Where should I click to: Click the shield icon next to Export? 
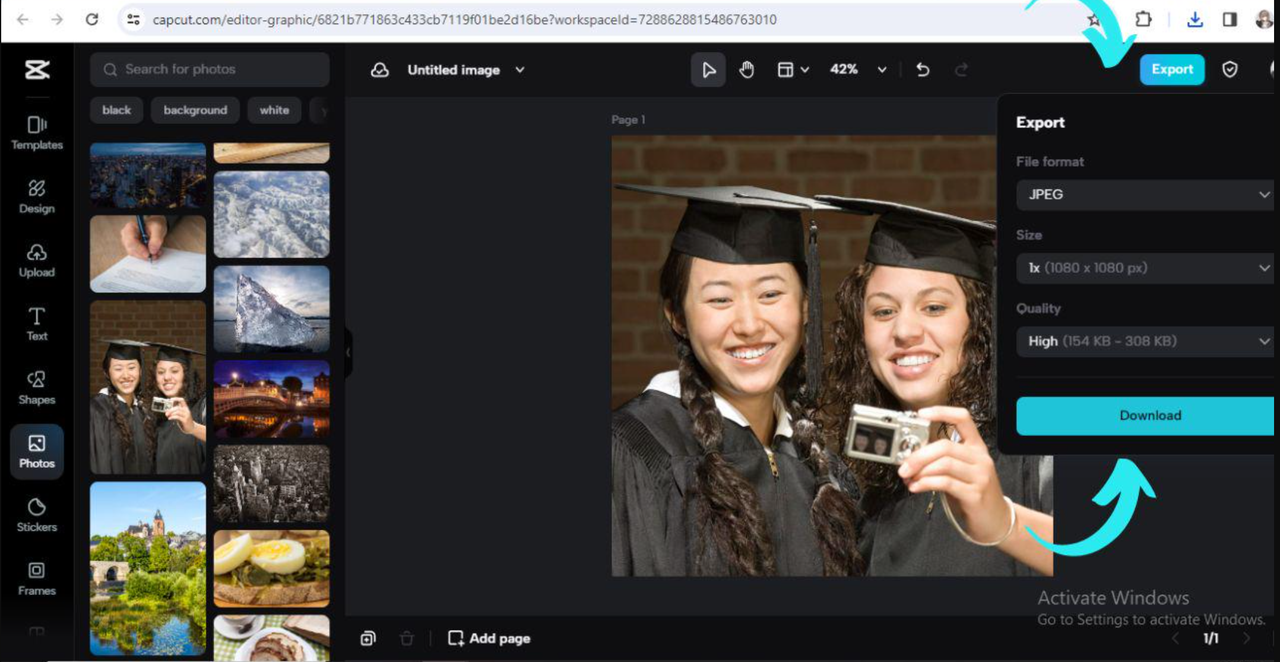coord(1230,69)
